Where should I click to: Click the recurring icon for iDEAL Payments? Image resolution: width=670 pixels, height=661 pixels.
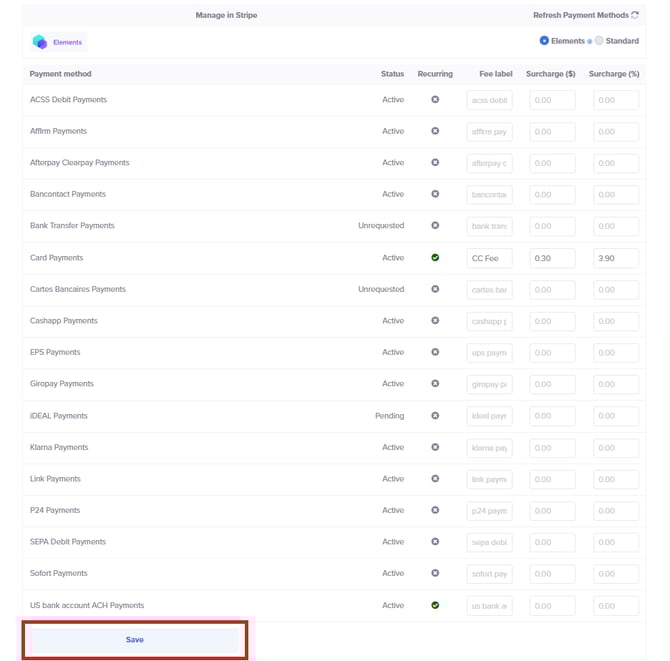coord(435,416)
